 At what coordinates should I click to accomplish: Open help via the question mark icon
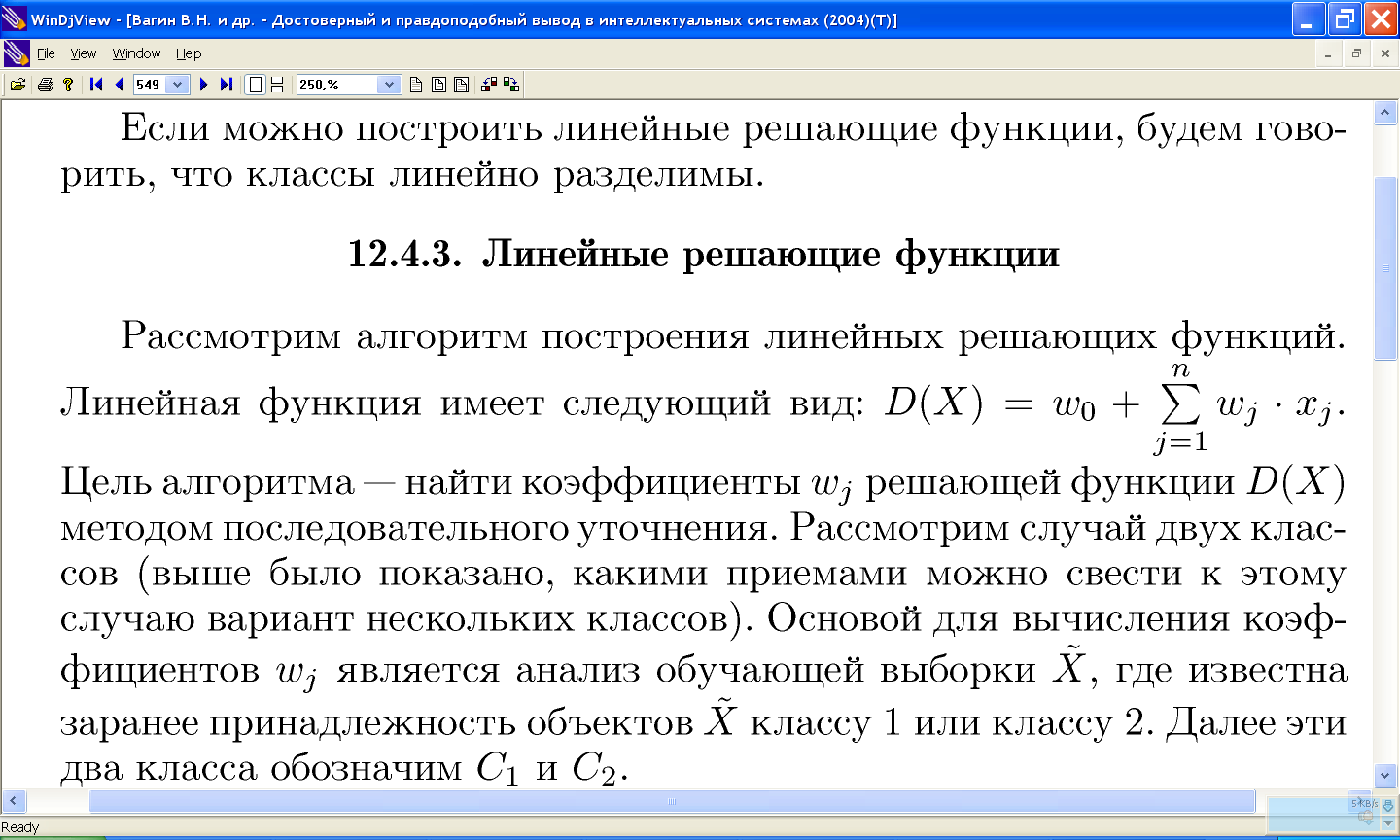point(68,85)
